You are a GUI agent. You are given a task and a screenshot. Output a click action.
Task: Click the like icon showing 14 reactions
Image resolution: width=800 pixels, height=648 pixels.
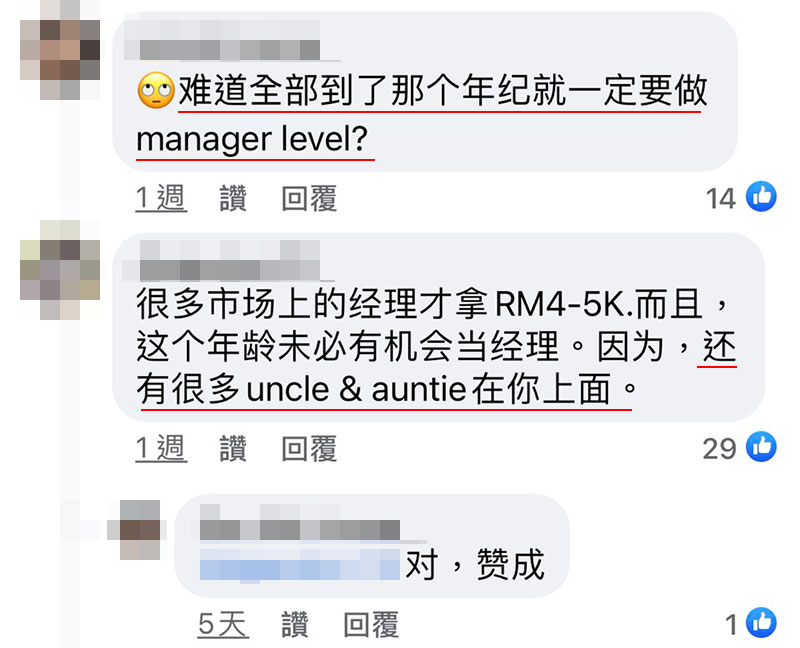(761, 196)
